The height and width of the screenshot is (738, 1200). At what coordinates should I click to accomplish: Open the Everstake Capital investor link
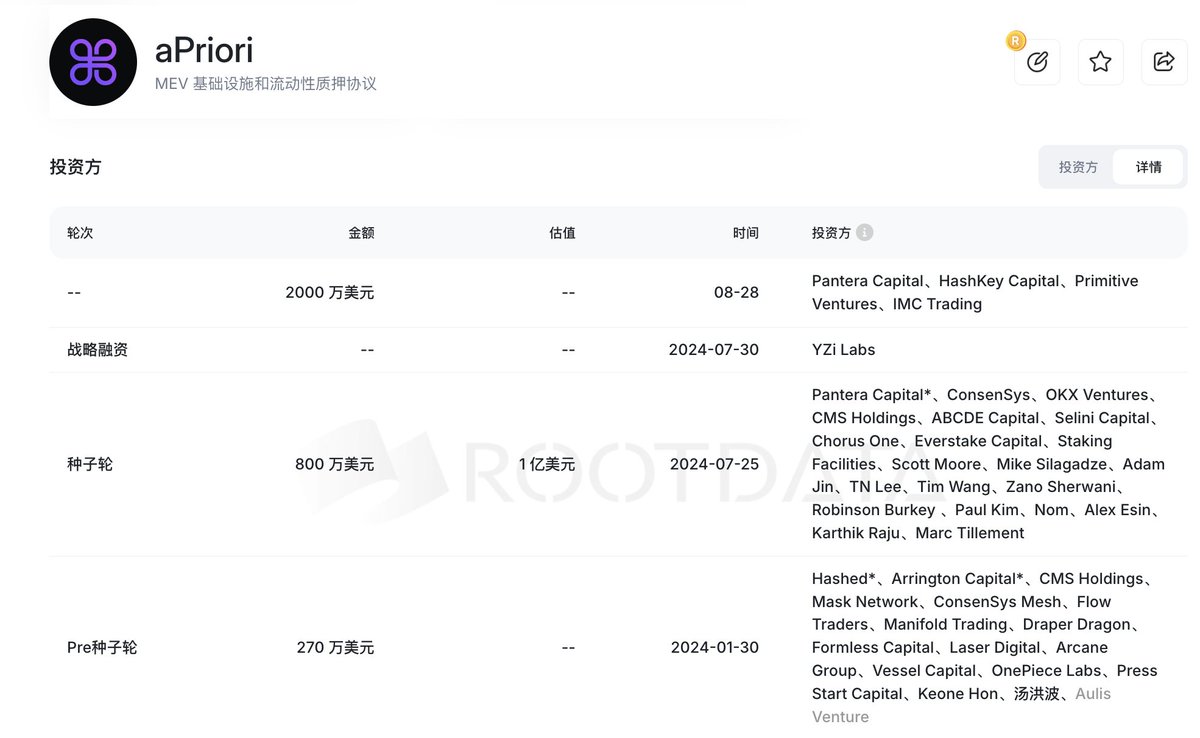(977, 441)
